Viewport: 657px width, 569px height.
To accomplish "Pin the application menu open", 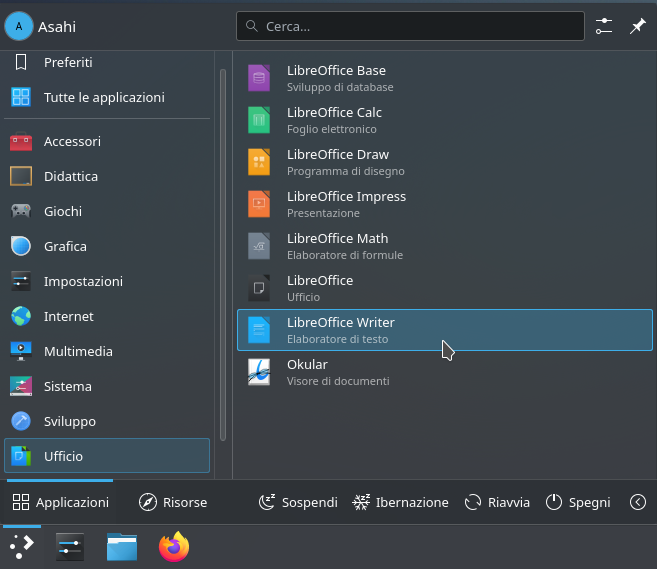I will pyautogui.click(x=637, y=27).
